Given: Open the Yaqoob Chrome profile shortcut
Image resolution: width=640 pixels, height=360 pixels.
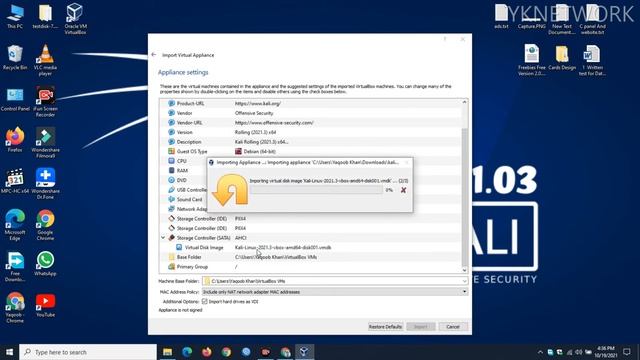Looking at the screenshot, I should click(x=15, y=308).
